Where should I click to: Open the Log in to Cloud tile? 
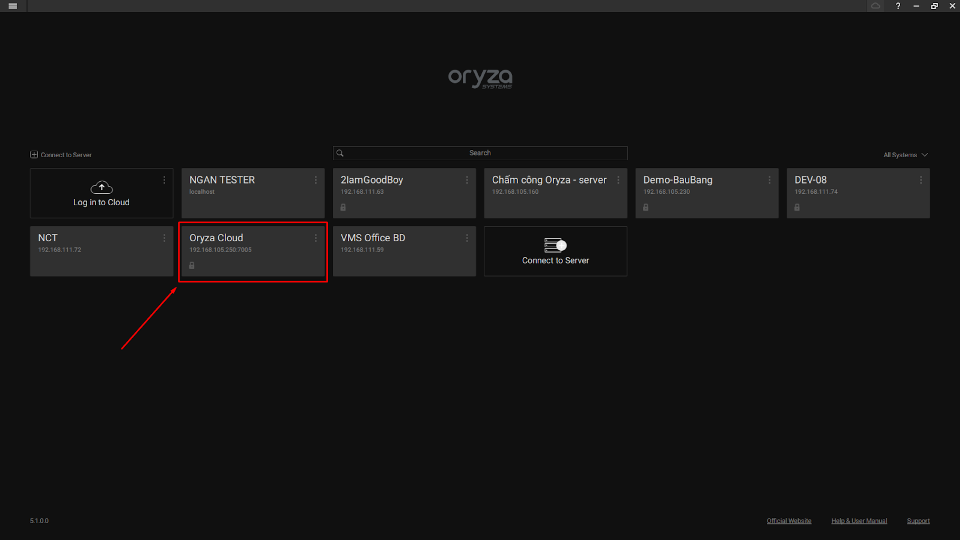click(x=102, y=193)
